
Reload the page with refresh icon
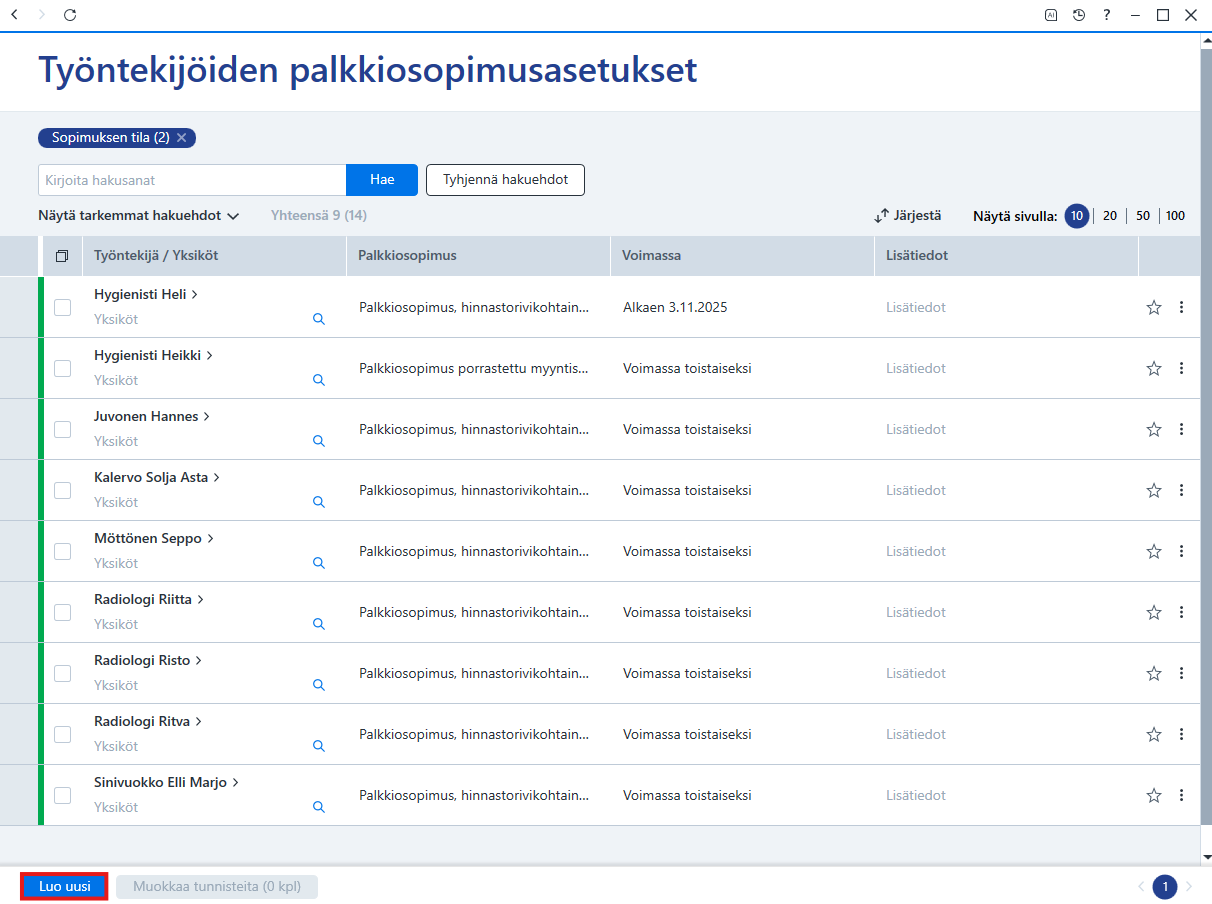[x=69, y=15]
